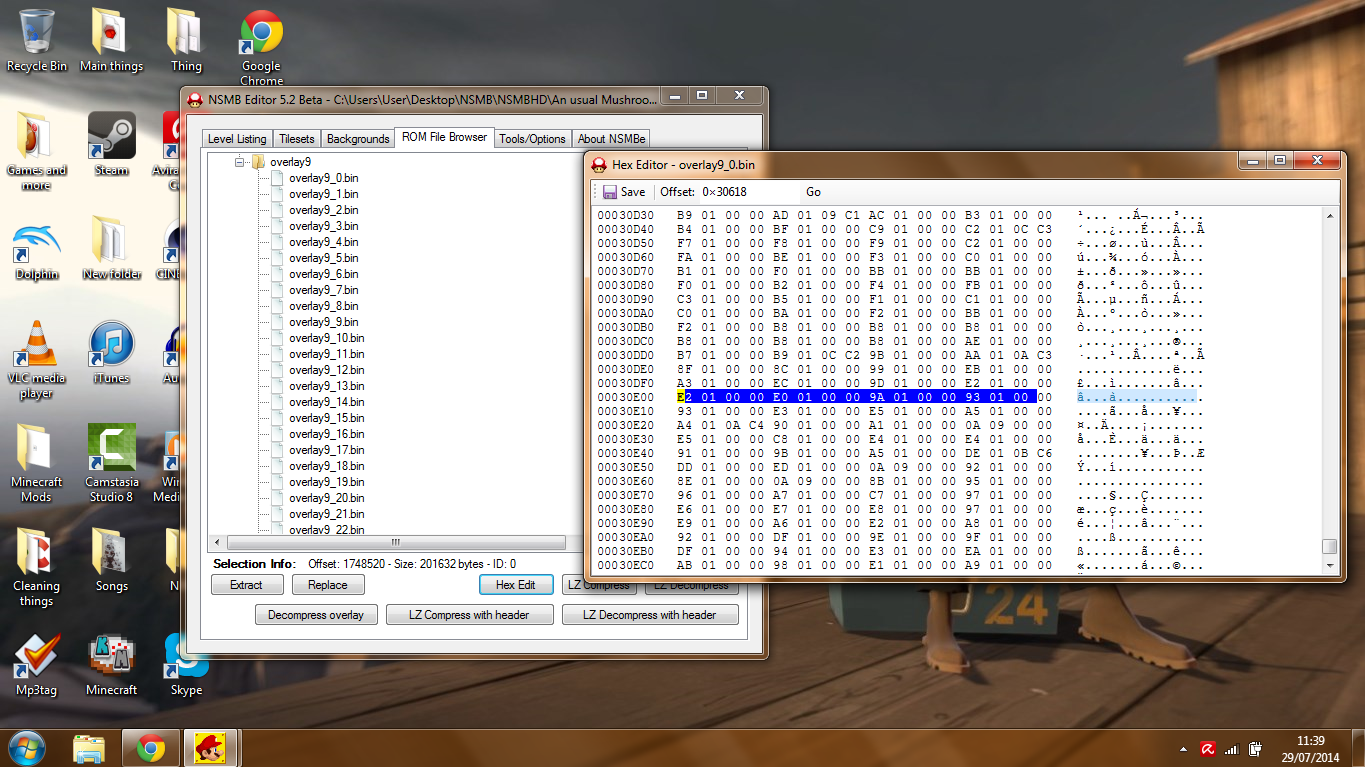This screenshot has width=1365, height=767.
Task: Click the Replace button
Action: [x=328, y=585]
